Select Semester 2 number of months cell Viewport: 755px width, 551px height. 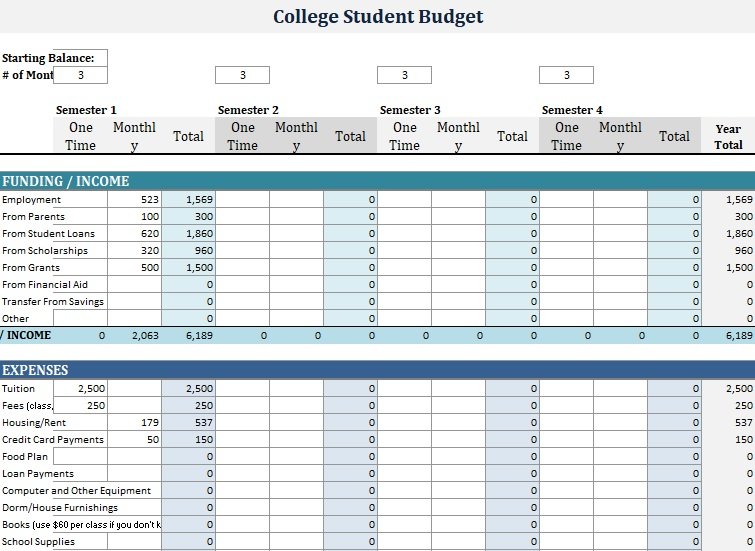pos(242,75)
